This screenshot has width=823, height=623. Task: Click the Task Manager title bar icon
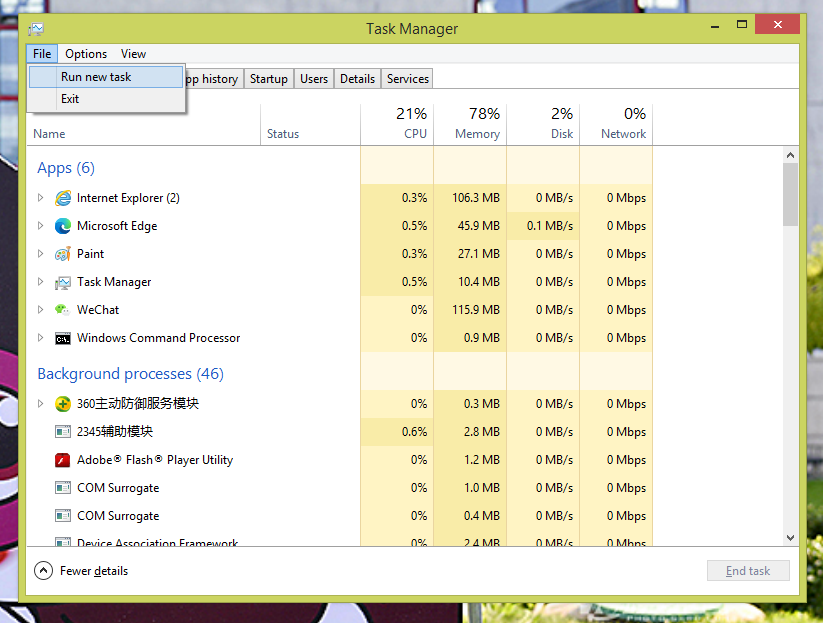[x=36, y=29]
